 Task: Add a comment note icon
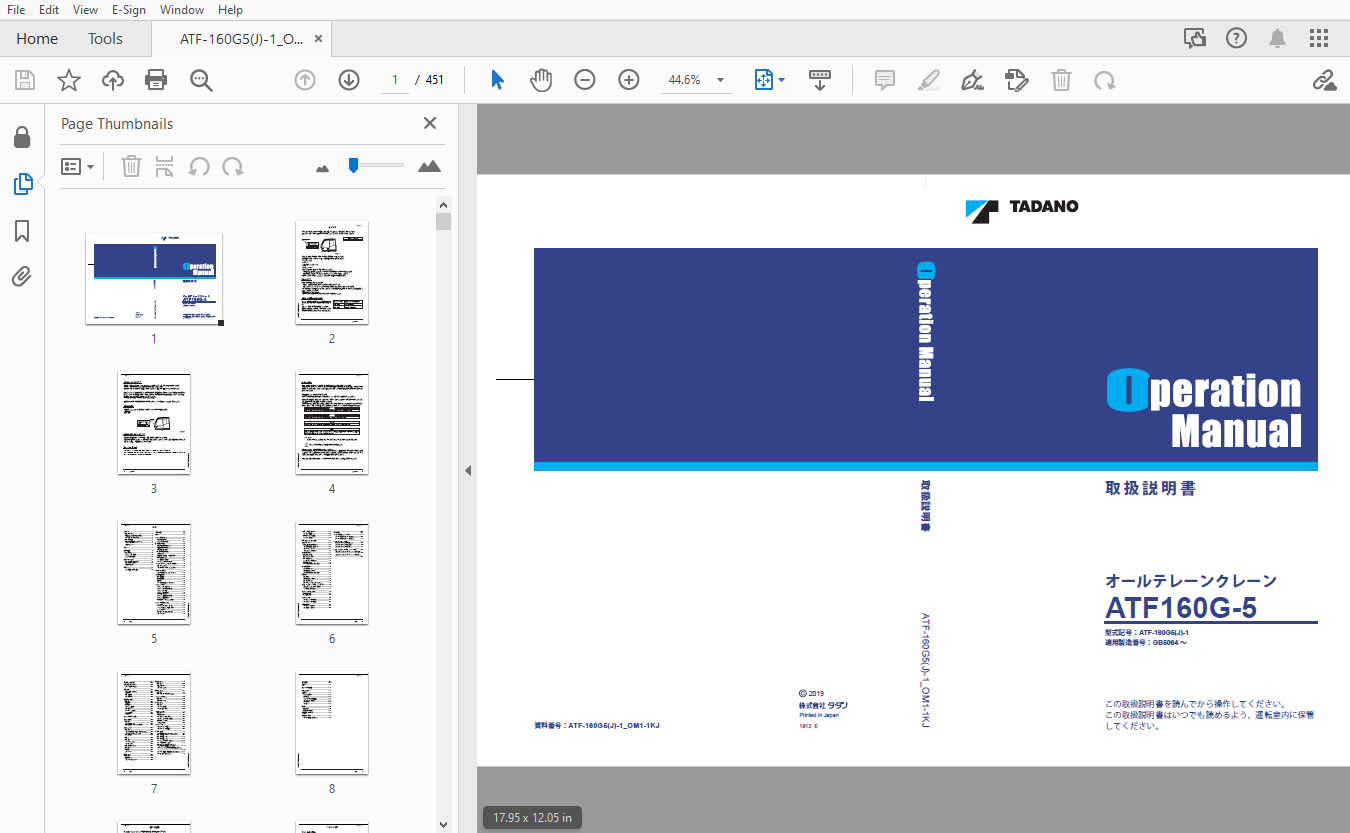coord(885,80)
